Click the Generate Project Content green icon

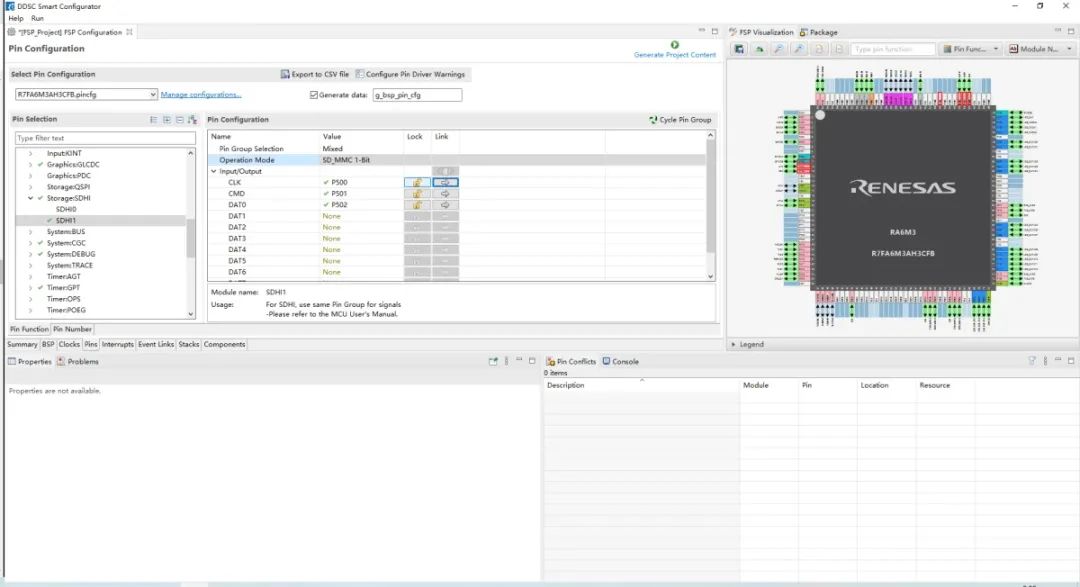tap(674, 45)
